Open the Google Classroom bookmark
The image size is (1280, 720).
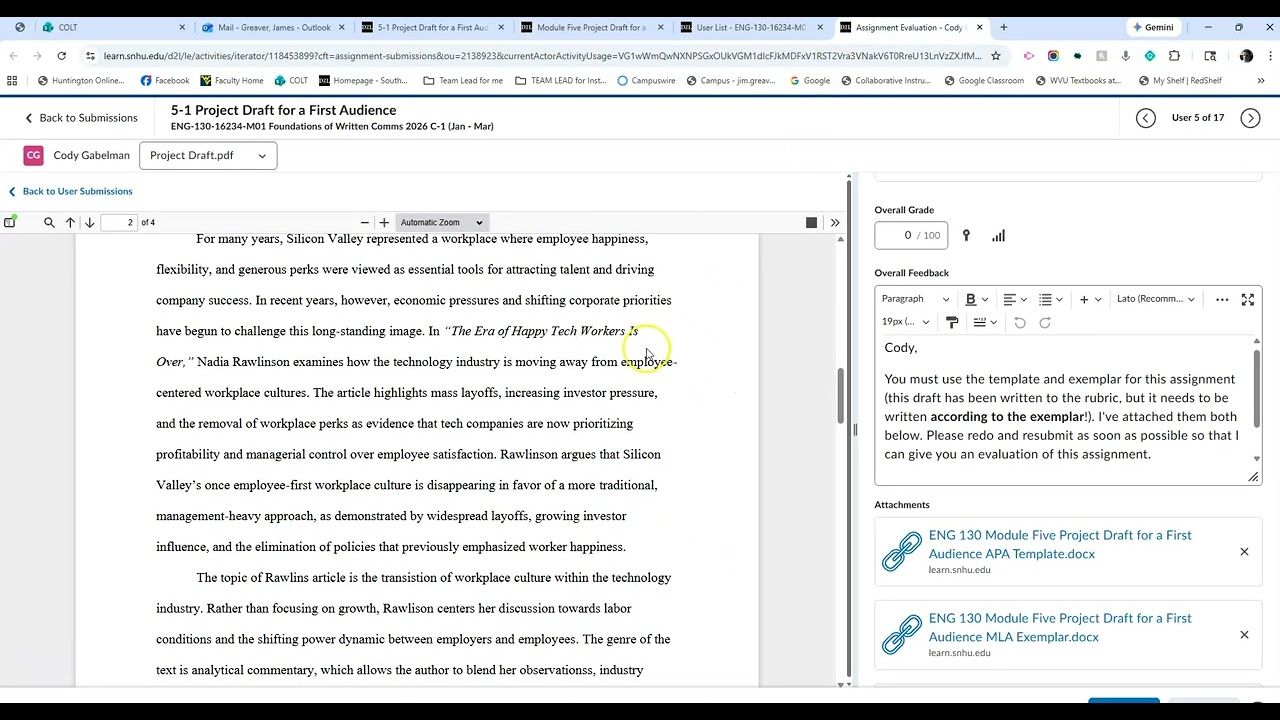(x=983, y=80)
